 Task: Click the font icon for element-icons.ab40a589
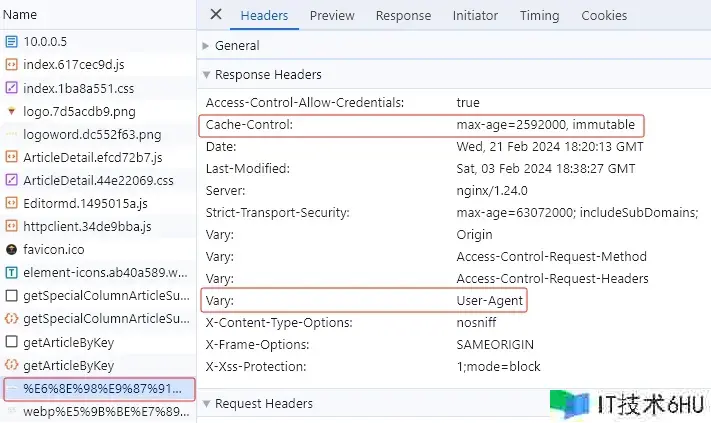(12, 272)
